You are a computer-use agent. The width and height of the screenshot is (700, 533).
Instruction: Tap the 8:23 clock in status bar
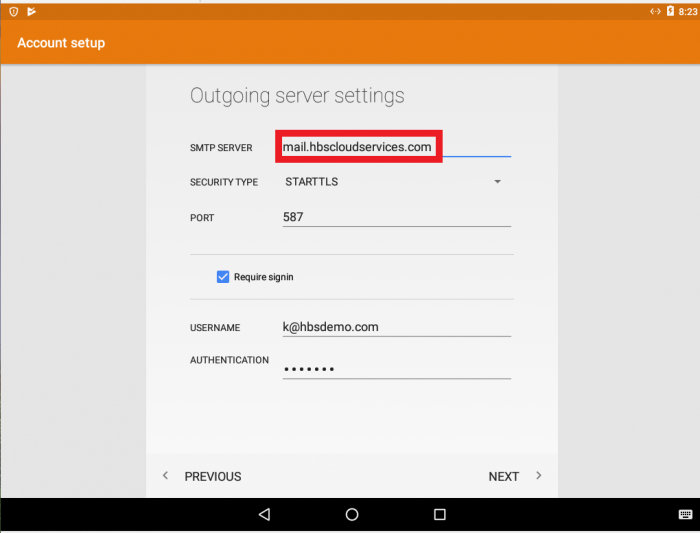688,12
